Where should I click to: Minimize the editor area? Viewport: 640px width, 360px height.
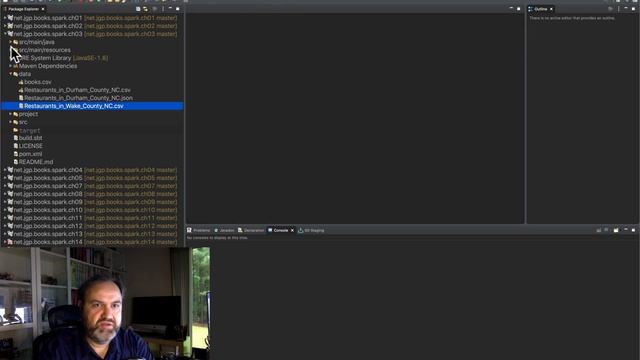click(511, 8)
